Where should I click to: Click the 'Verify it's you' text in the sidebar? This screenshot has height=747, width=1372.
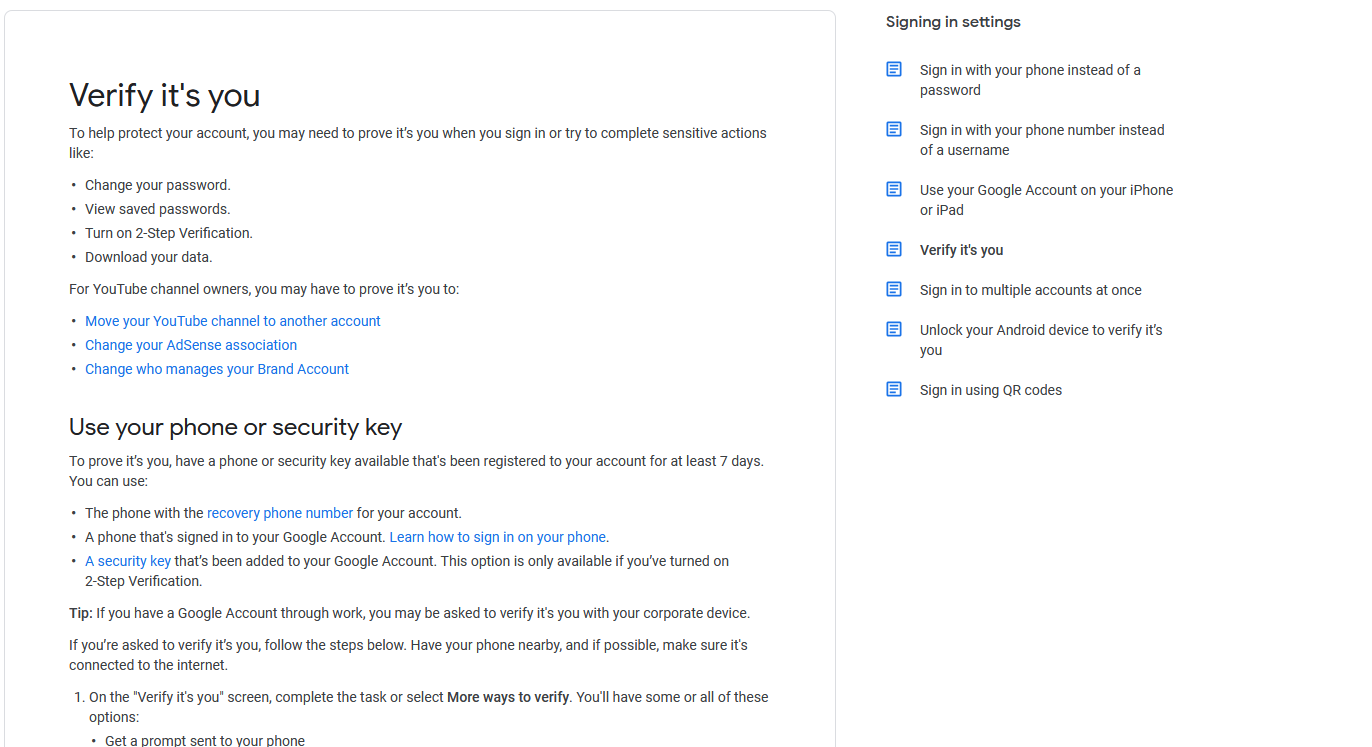pos(962,250)
